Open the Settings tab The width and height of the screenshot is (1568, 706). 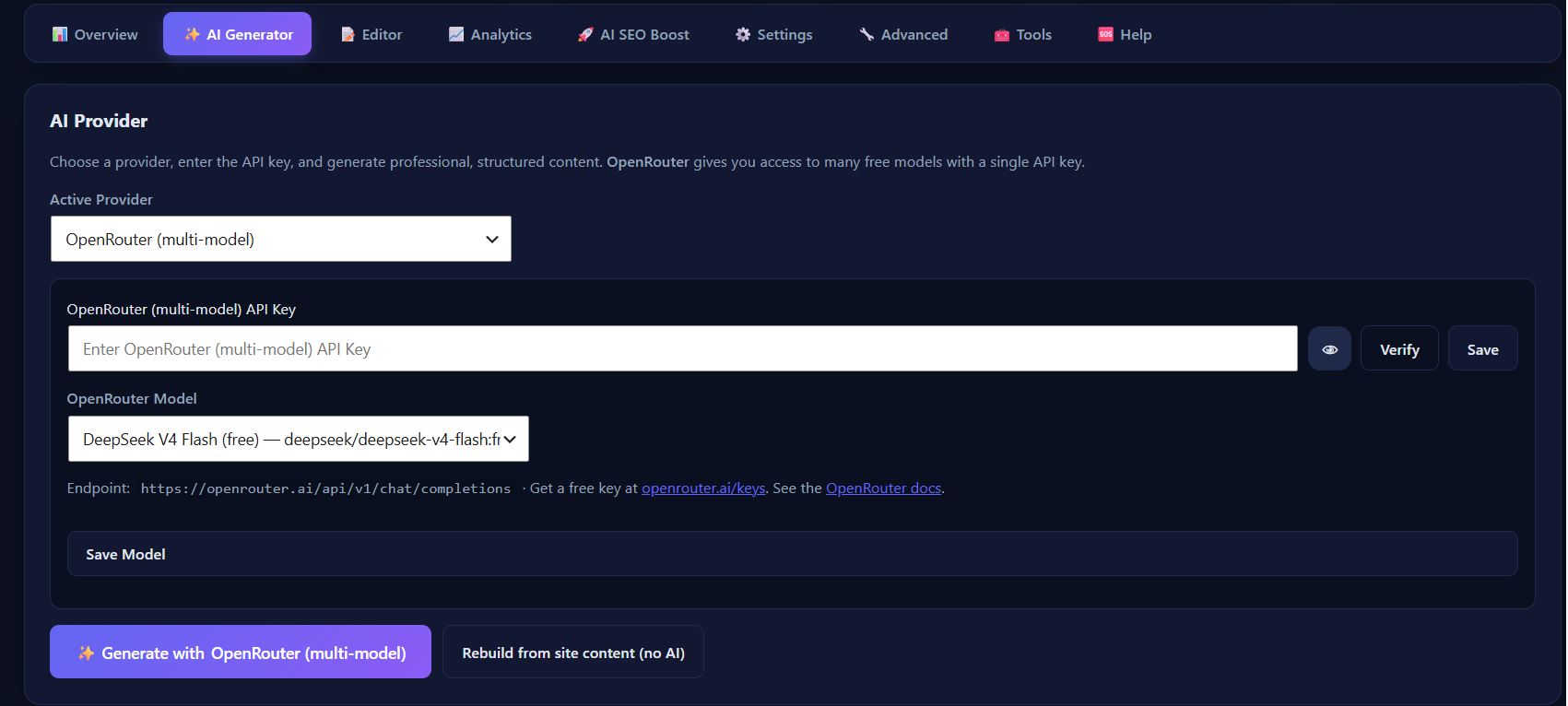774,34
